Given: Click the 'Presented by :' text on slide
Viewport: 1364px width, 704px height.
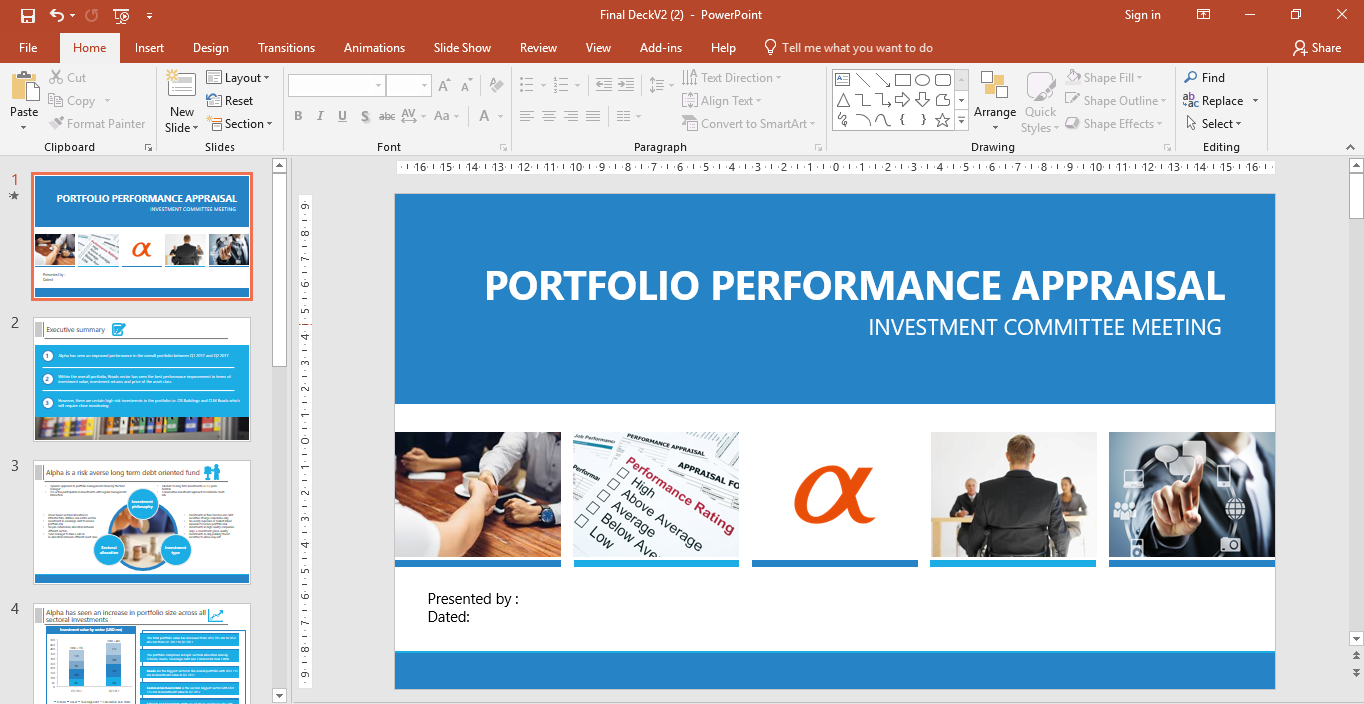Looking at the screenshot, I should click(x=472, y=599).
